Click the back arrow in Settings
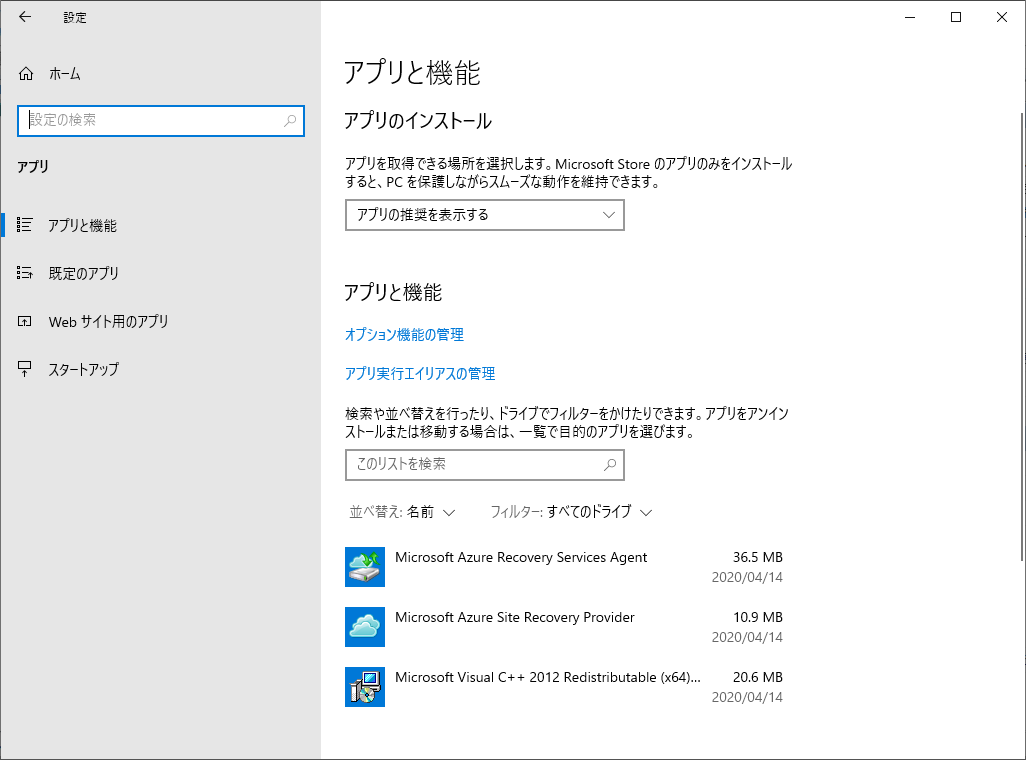The image size is (1026, 760). click(x=25, y=17)
